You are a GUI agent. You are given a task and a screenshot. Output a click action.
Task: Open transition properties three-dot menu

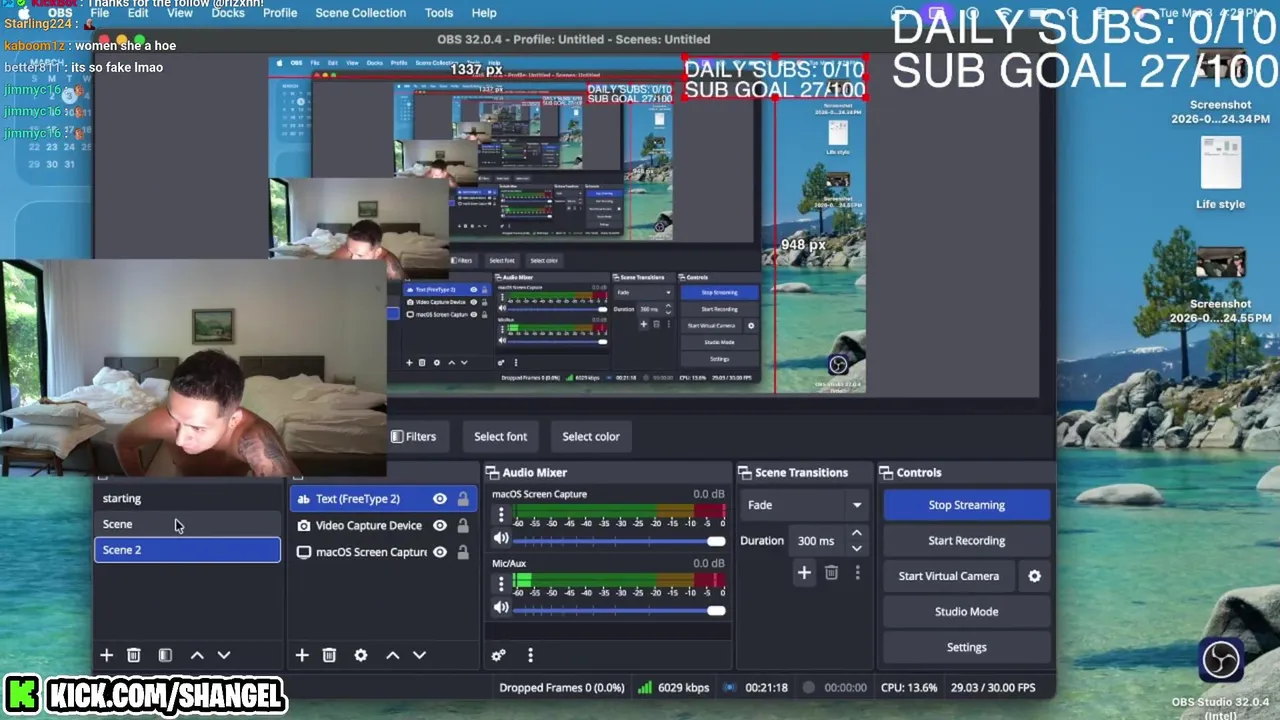point(857,572)
